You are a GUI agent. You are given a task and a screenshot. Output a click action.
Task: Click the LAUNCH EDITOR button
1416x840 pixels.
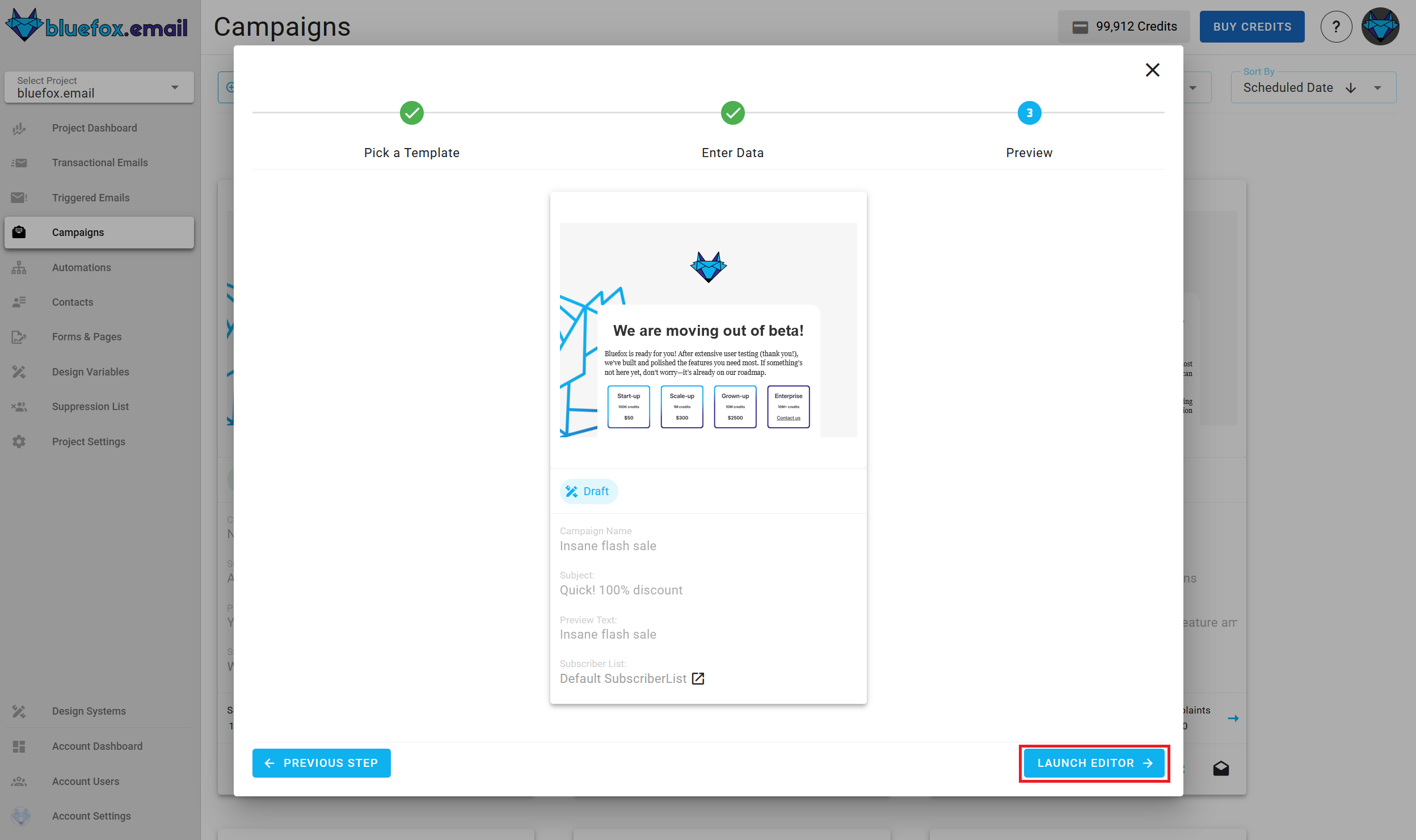(1094, 763)
